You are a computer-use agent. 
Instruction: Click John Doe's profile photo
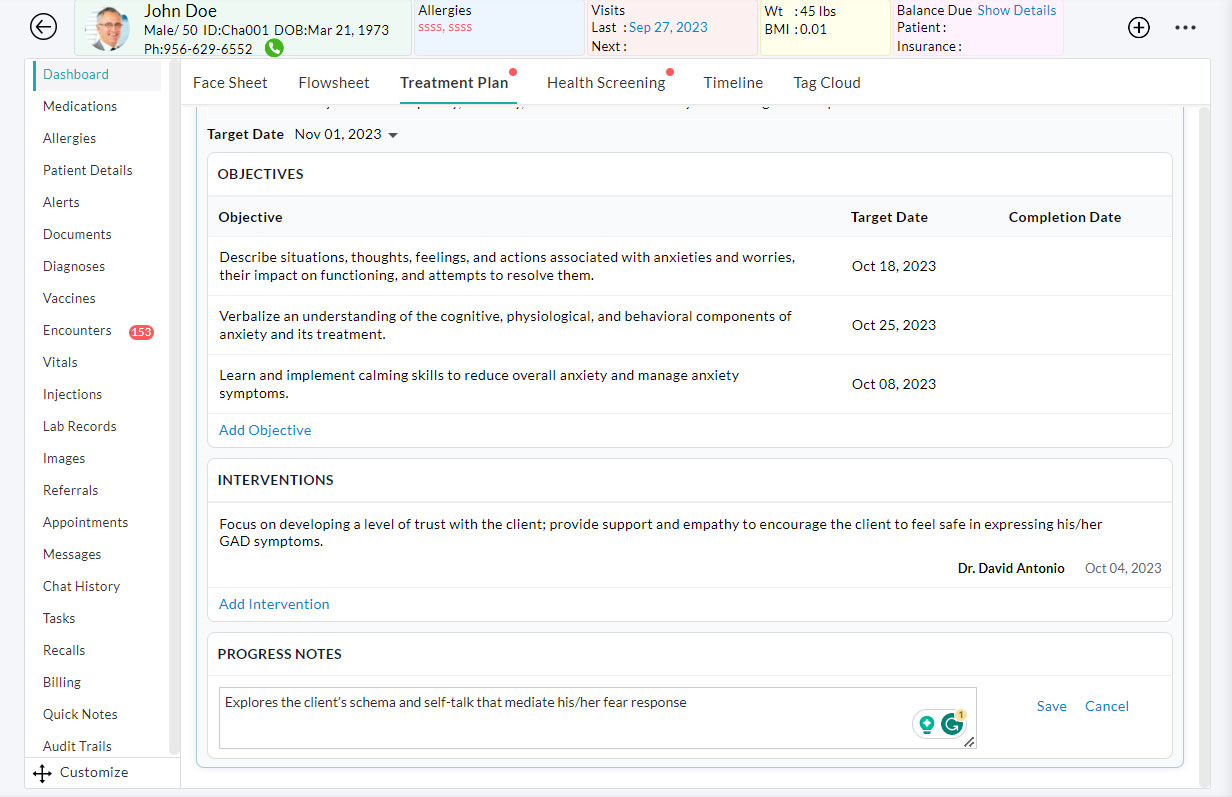[109, 28]
